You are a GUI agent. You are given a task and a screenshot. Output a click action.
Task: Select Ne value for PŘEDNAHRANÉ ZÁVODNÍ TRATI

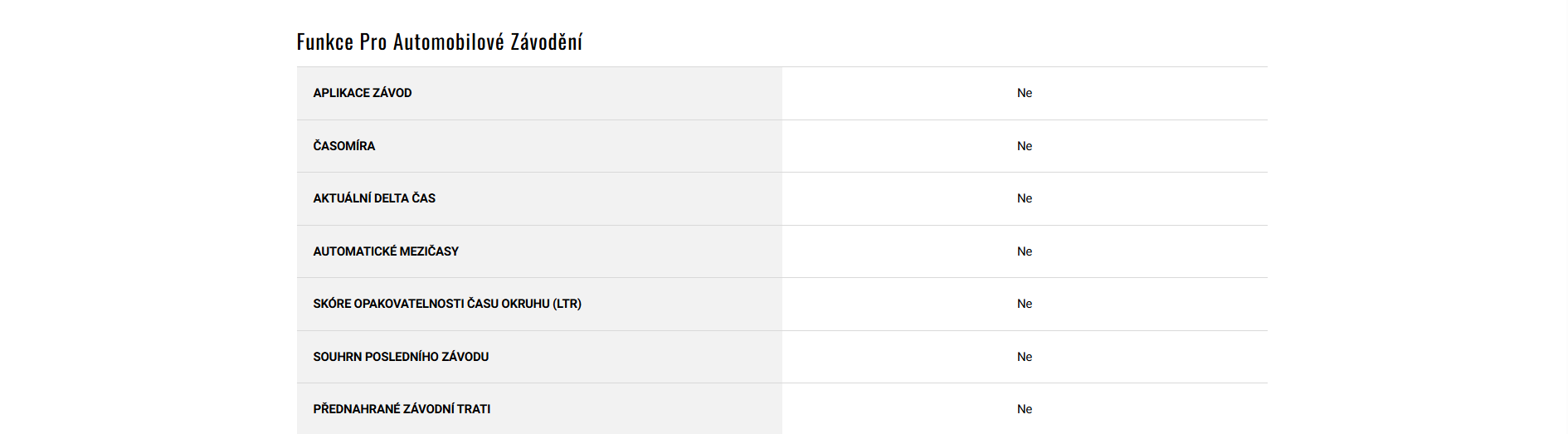[x=1025, y=409]
